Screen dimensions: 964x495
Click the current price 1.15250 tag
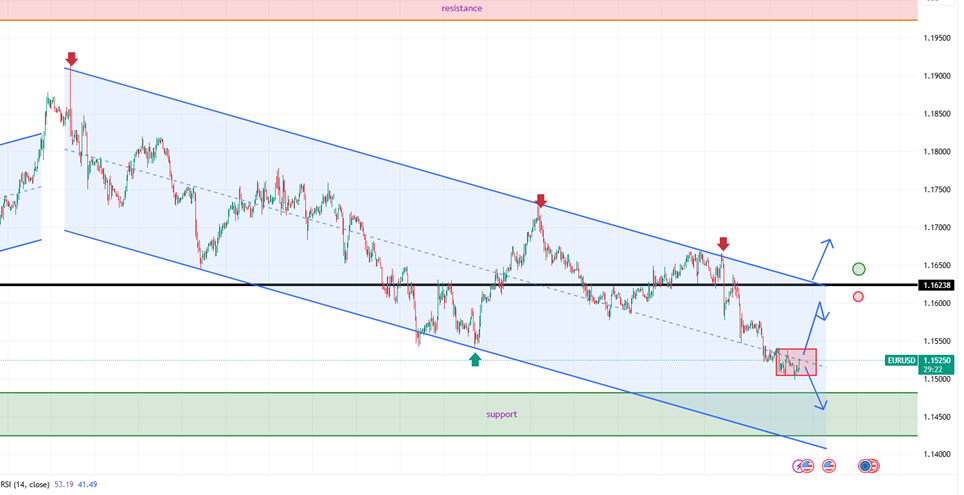(937, 360)
